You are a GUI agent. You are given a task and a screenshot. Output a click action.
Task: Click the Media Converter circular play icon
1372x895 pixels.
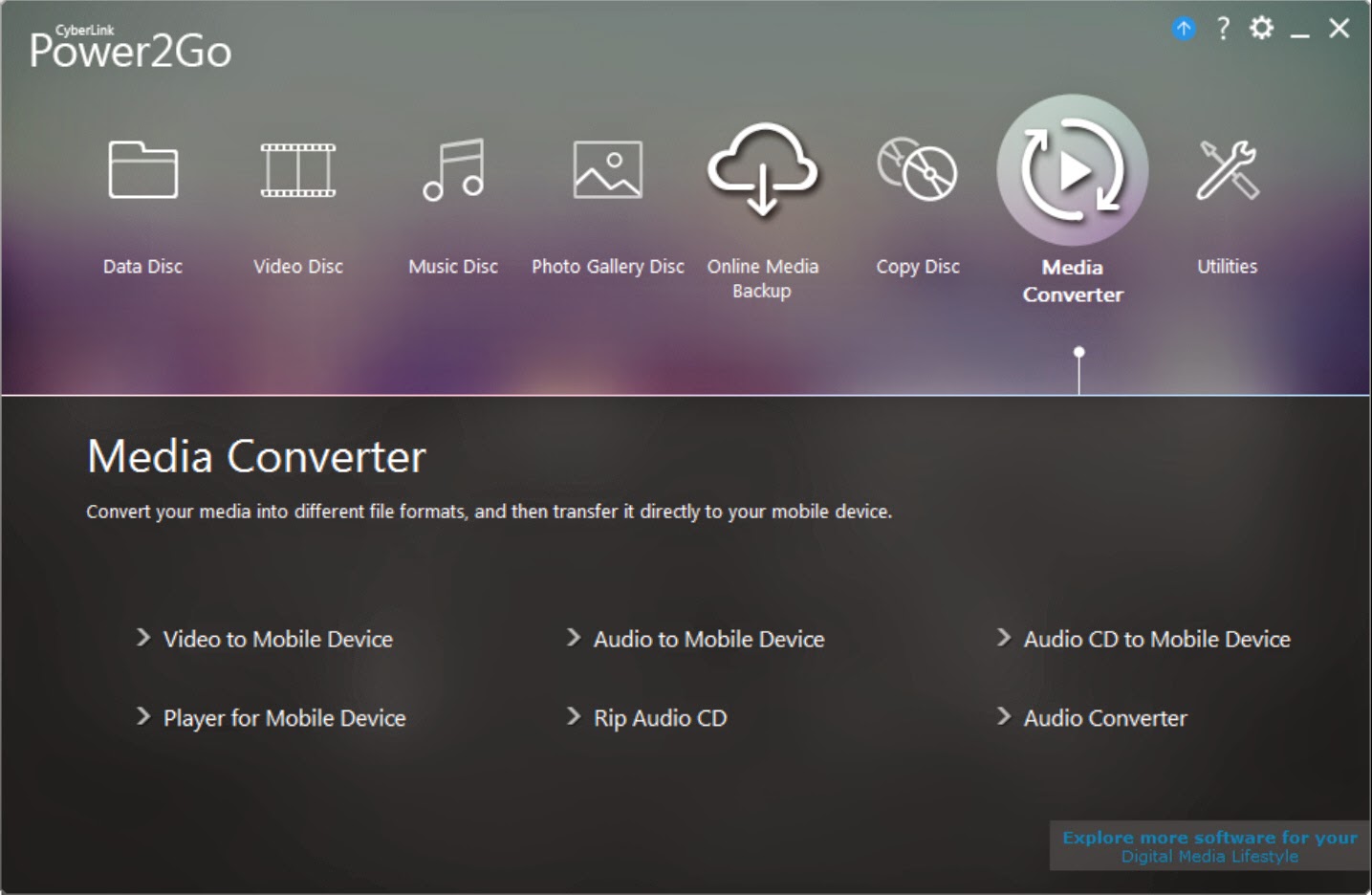(x=1073, y=170)
